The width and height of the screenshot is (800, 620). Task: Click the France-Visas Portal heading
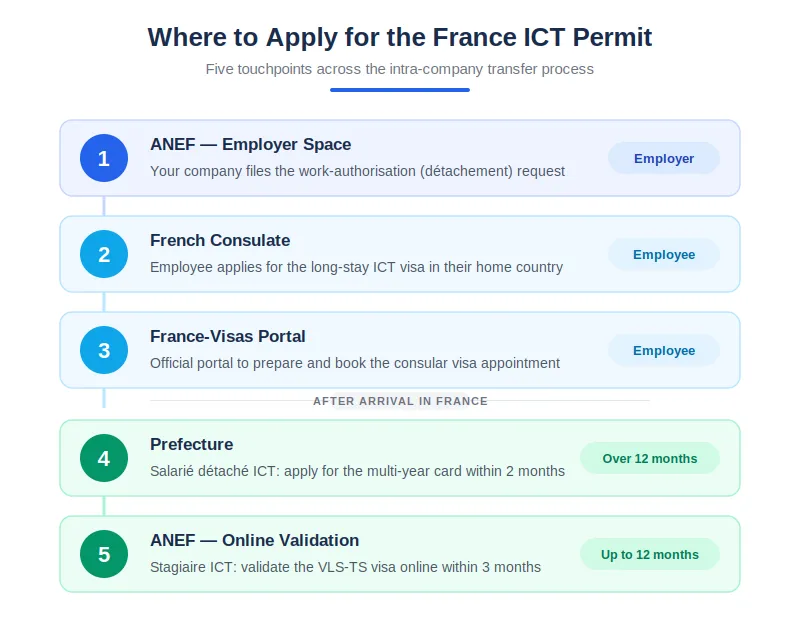(228, 336)
